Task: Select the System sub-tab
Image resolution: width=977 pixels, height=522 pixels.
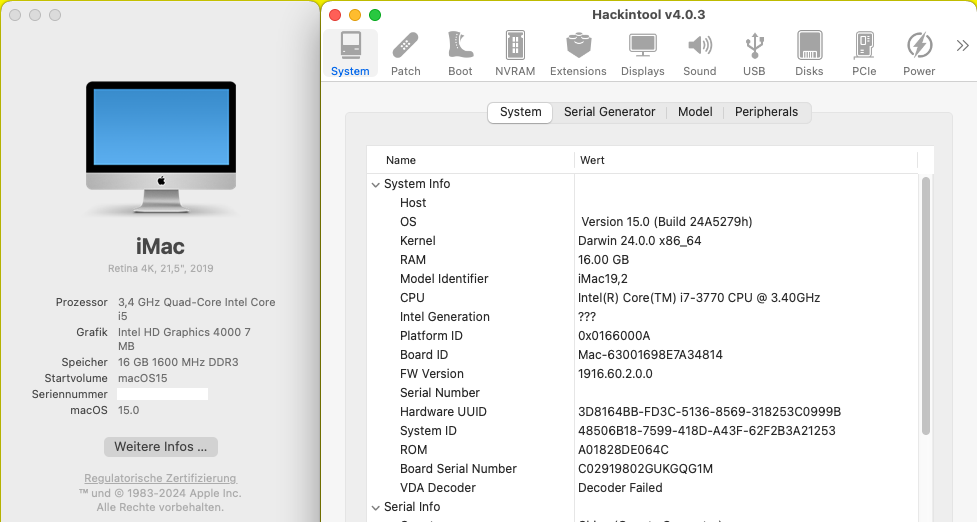Action: pyautogui.click(x=520, y=112)
